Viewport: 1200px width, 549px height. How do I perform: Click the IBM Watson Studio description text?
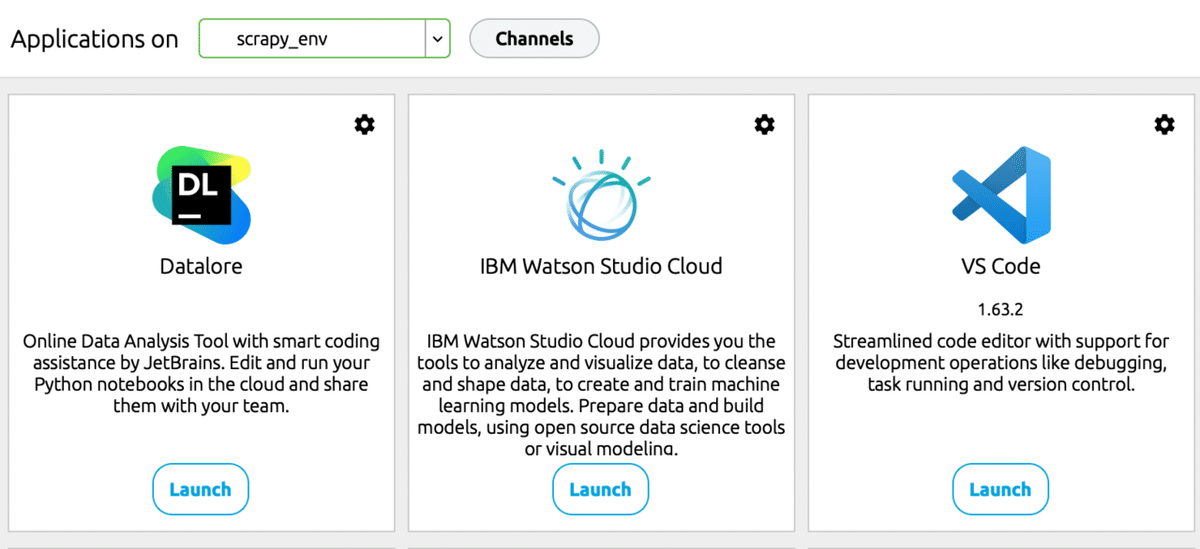601,395
